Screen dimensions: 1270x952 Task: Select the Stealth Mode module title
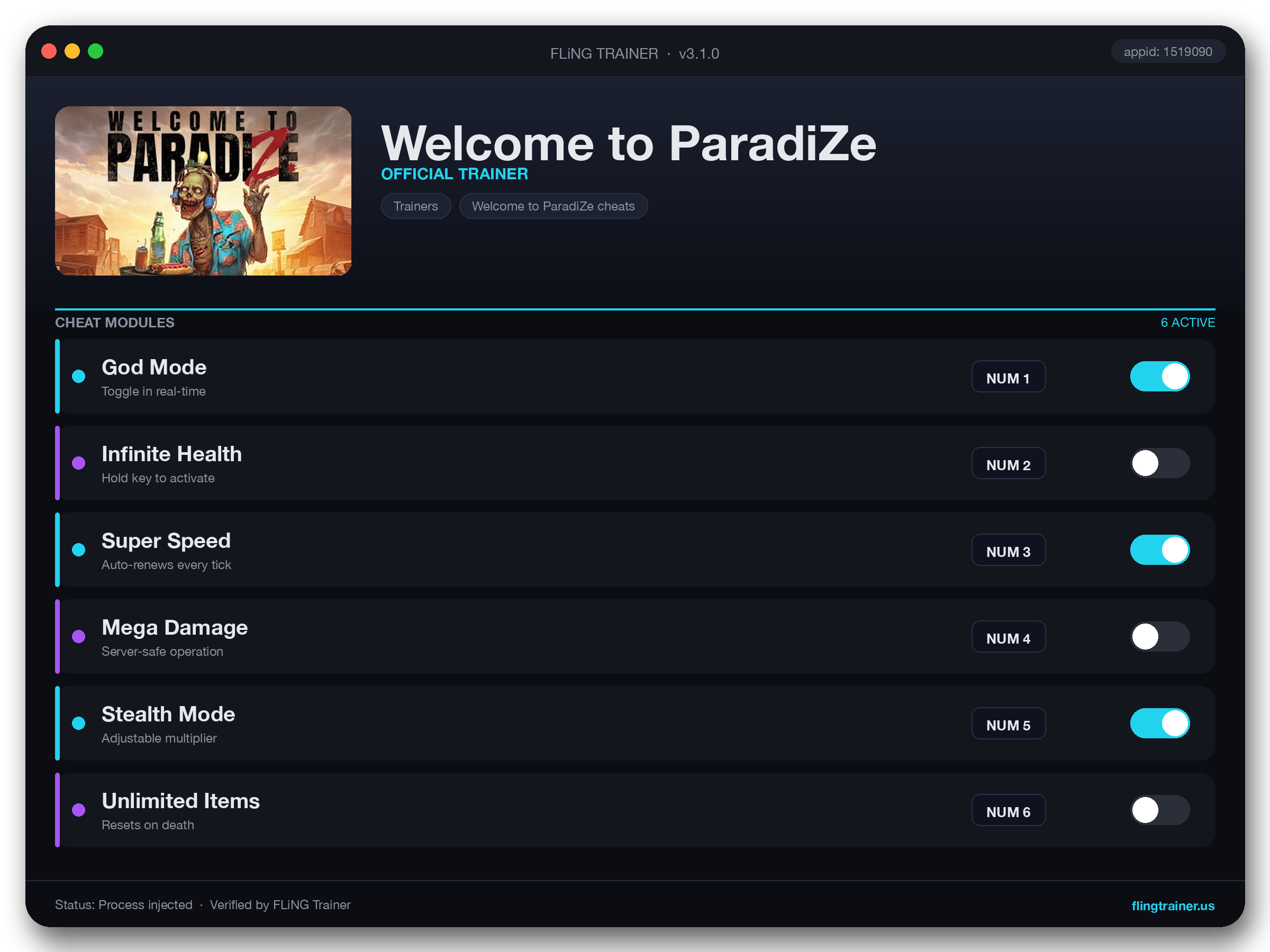tap(168, 714)
